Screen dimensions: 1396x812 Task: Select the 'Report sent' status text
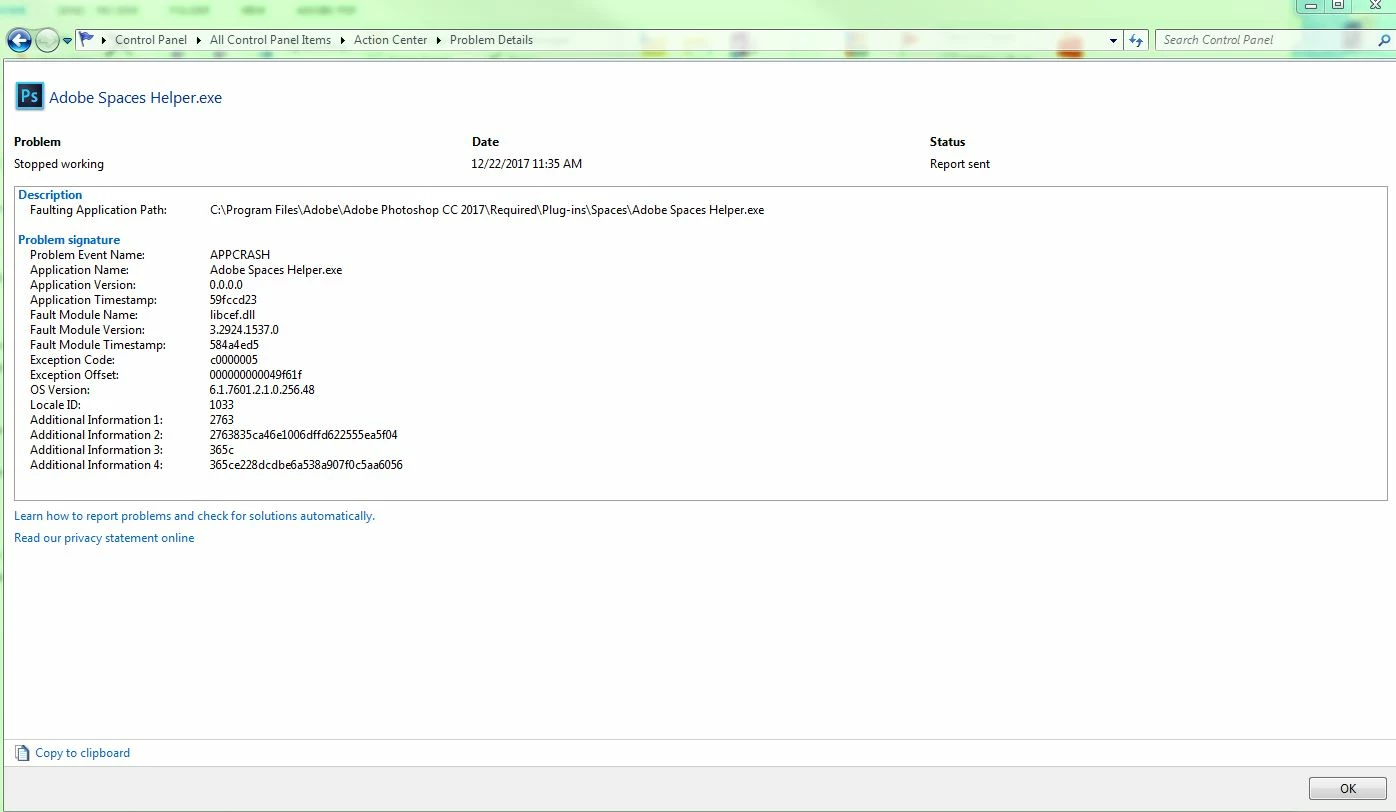tap(960, 164)
